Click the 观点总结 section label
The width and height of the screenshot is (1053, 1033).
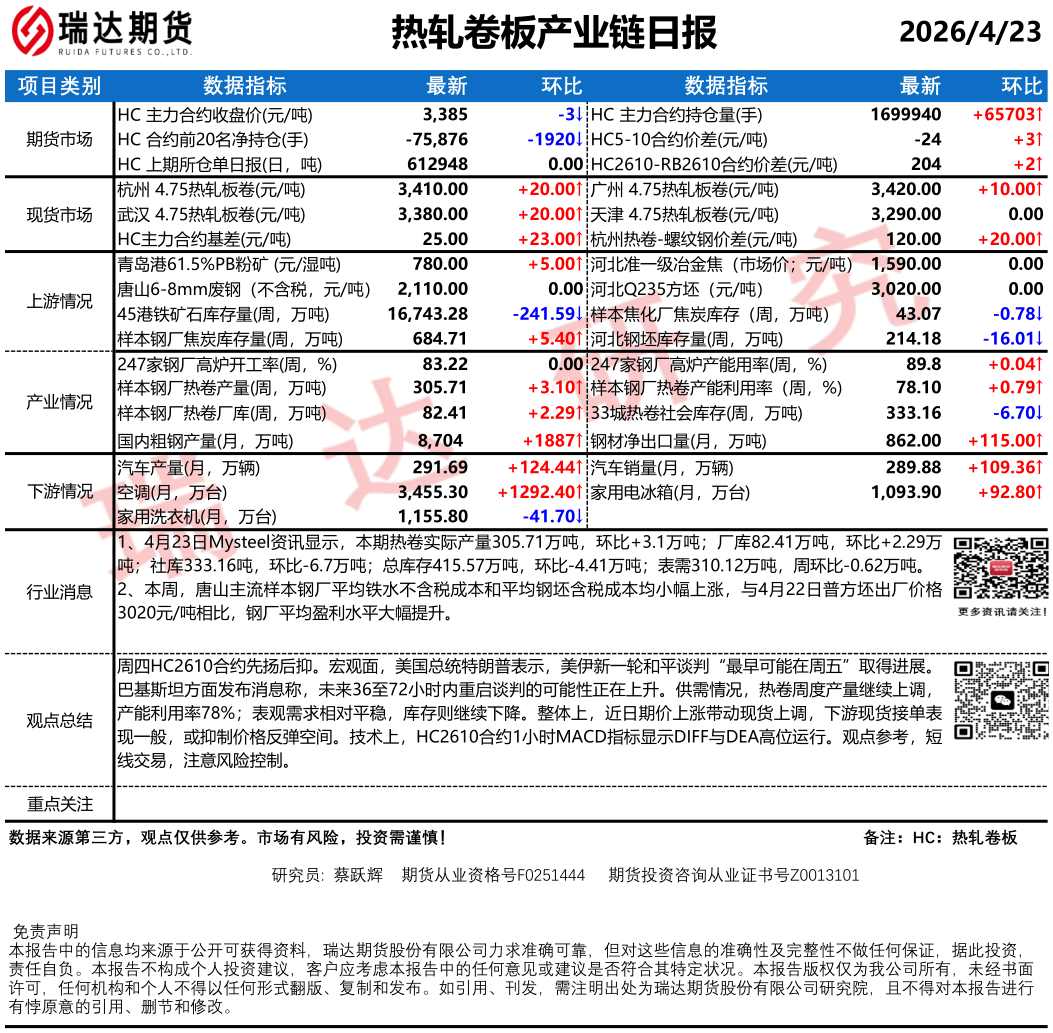59,721
